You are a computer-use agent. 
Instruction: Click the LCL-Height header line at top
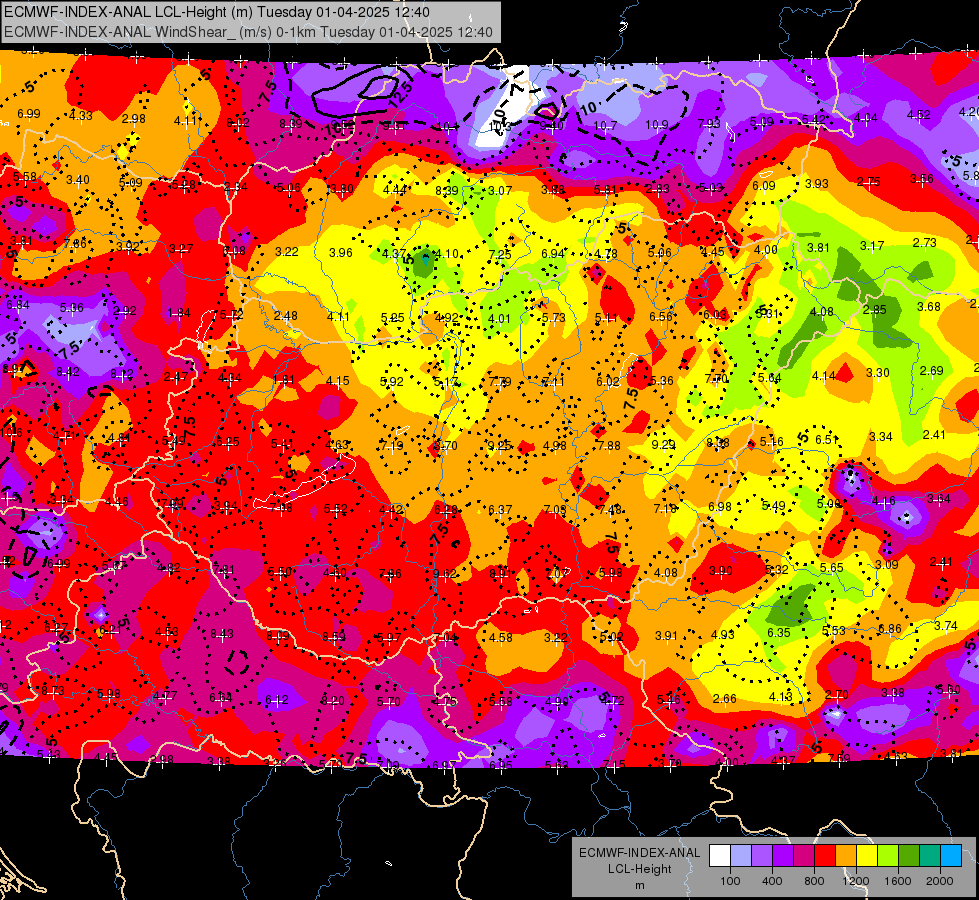217,11
